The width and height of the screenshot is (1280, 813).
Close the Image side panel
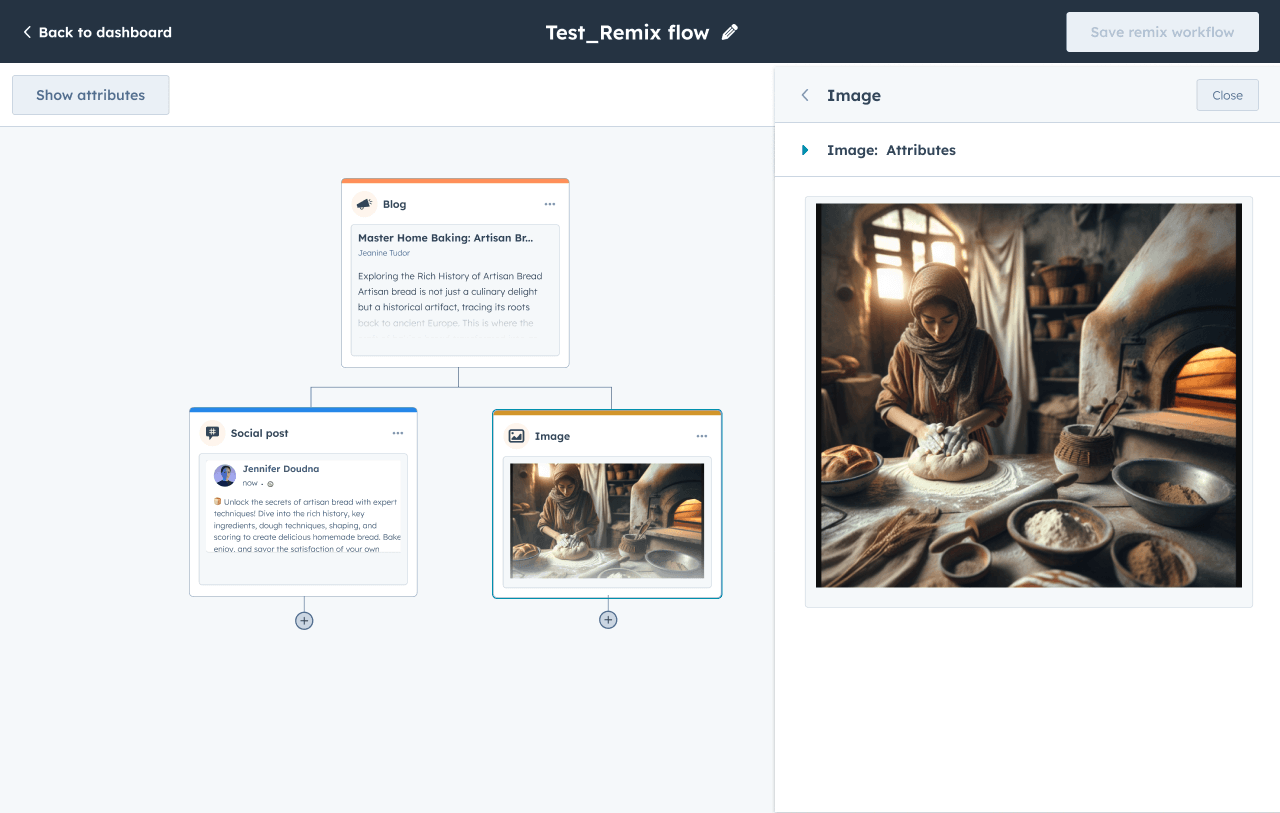tap(1227, 95)
